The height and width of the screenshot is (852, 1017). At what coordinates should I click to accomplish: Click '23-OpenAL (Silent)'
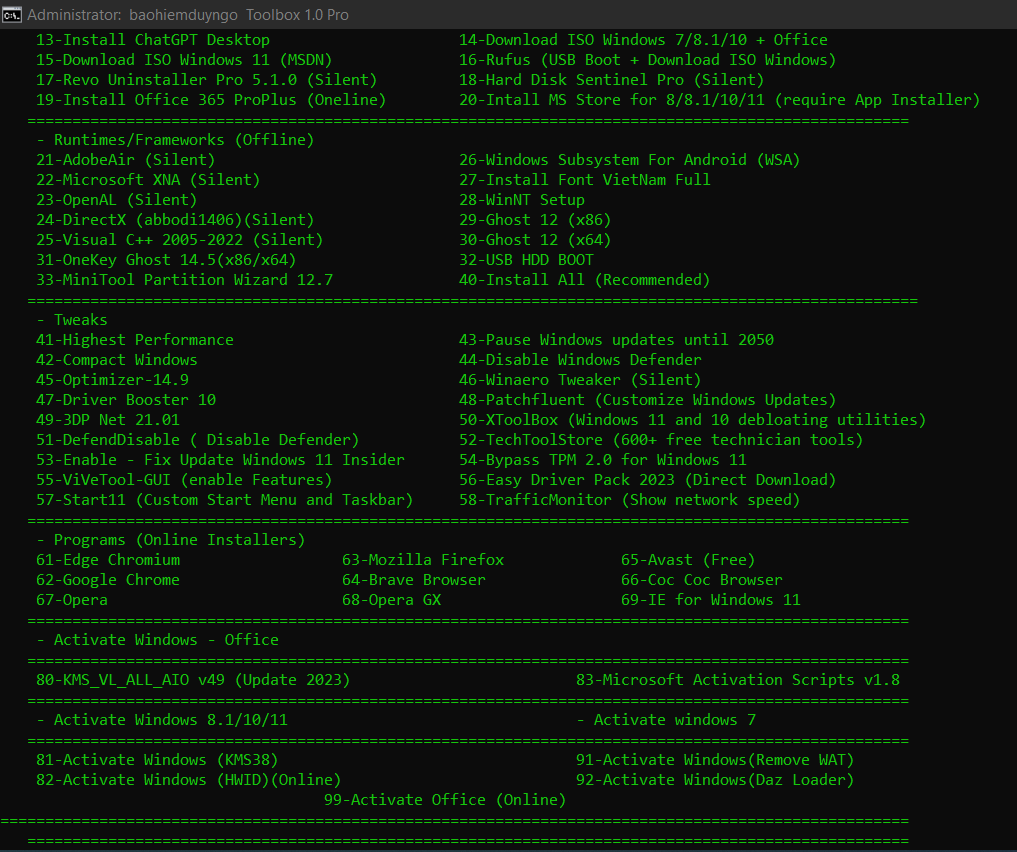pyautogui.click(x=116, y=200)
